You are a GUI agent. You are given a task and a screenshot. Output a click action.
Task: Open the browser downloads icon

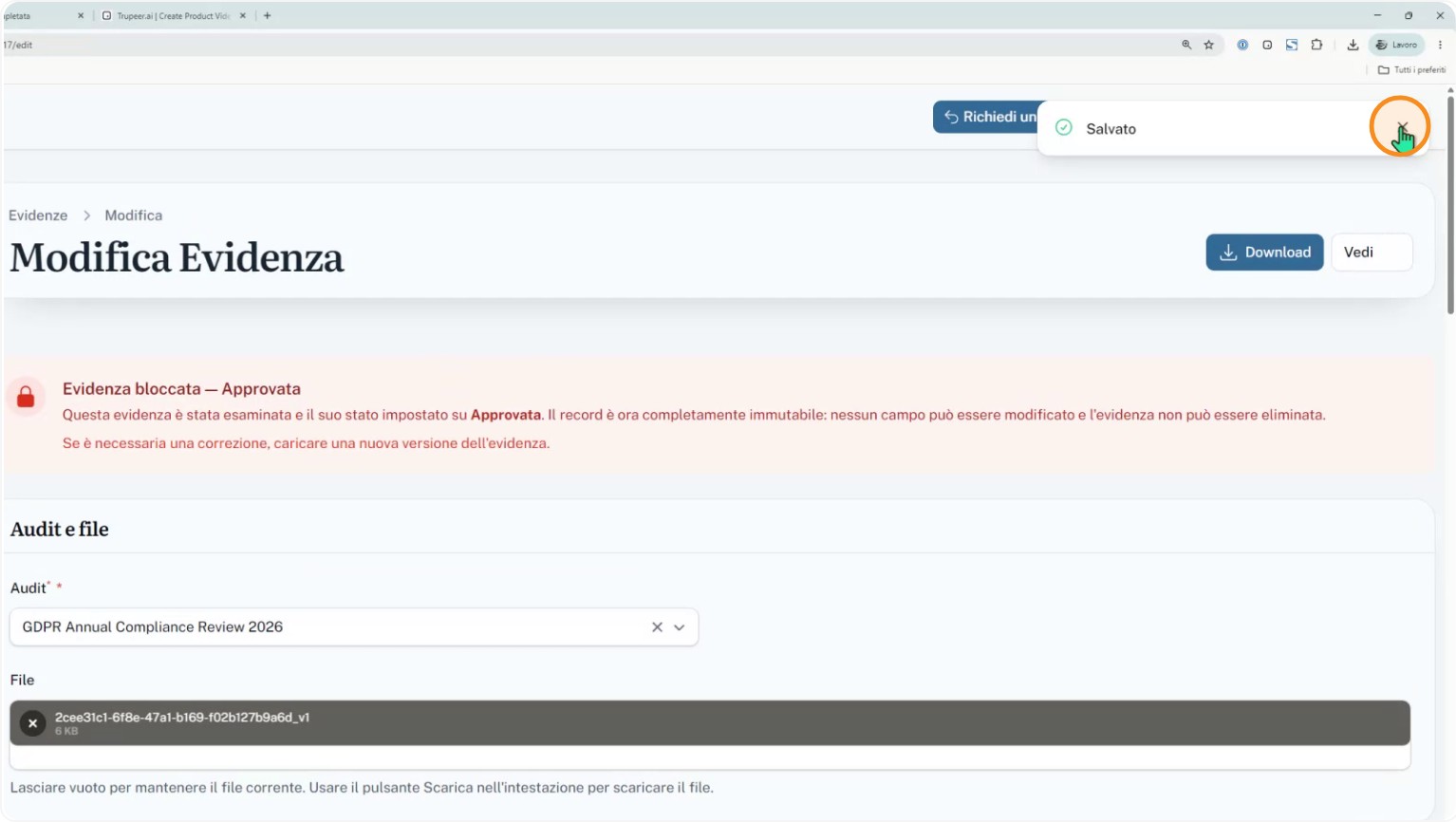1353,45
